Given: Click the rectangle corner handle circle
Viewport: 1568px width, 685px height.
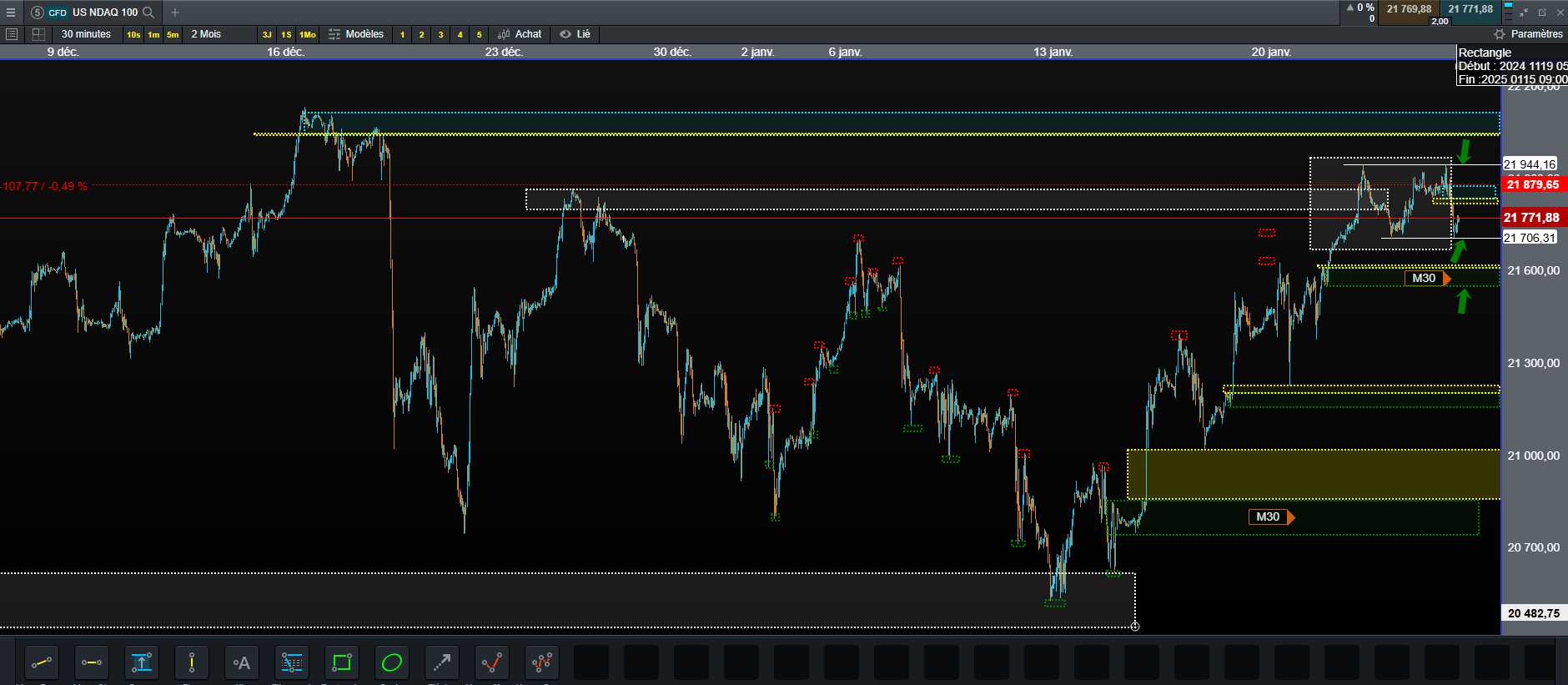Looking at the screenshot, I should click(1135, 626).
